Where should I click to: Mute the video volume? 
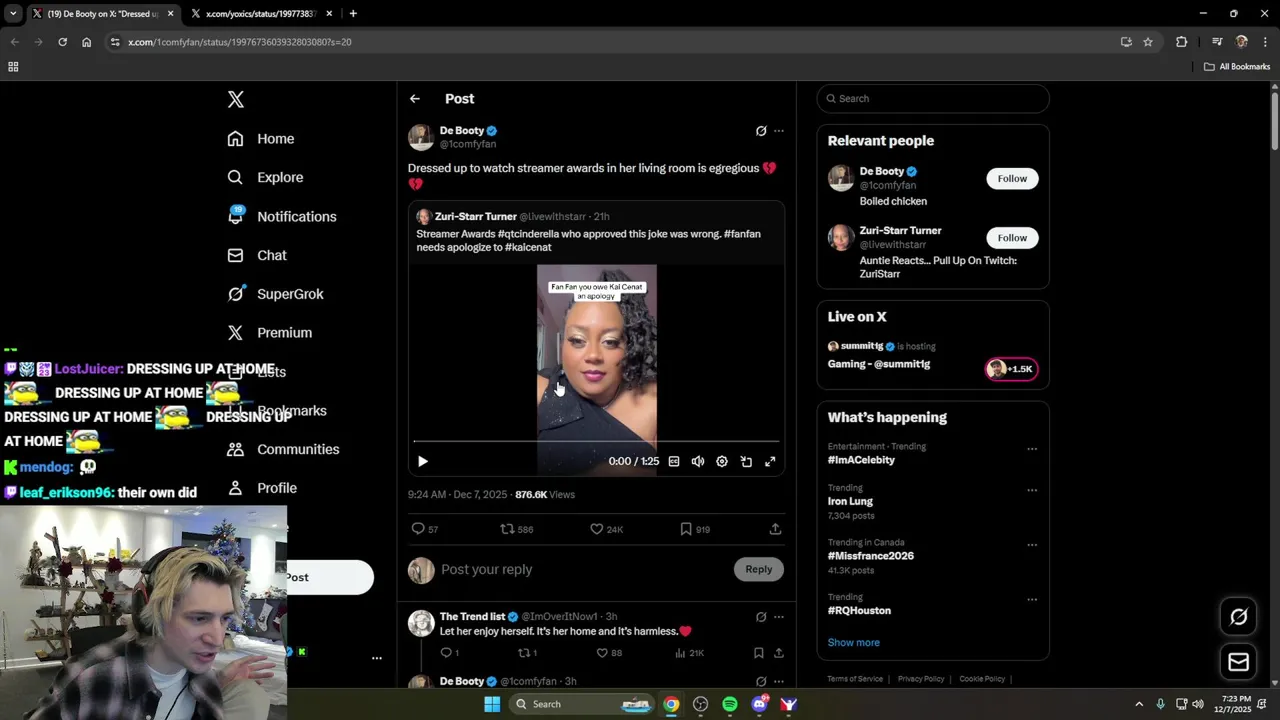click(x=698, y=461)
